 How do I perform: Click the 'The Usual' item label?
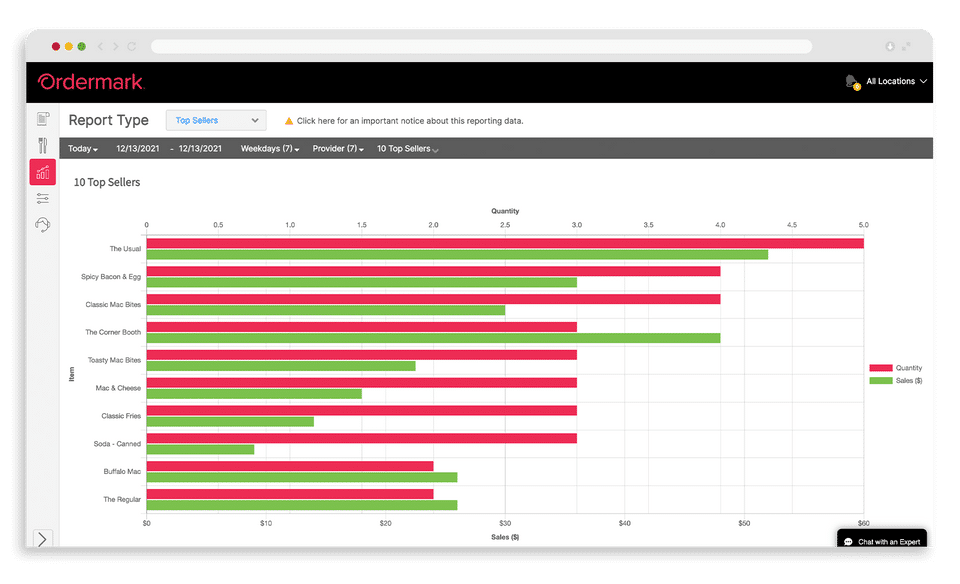(125, 249)
